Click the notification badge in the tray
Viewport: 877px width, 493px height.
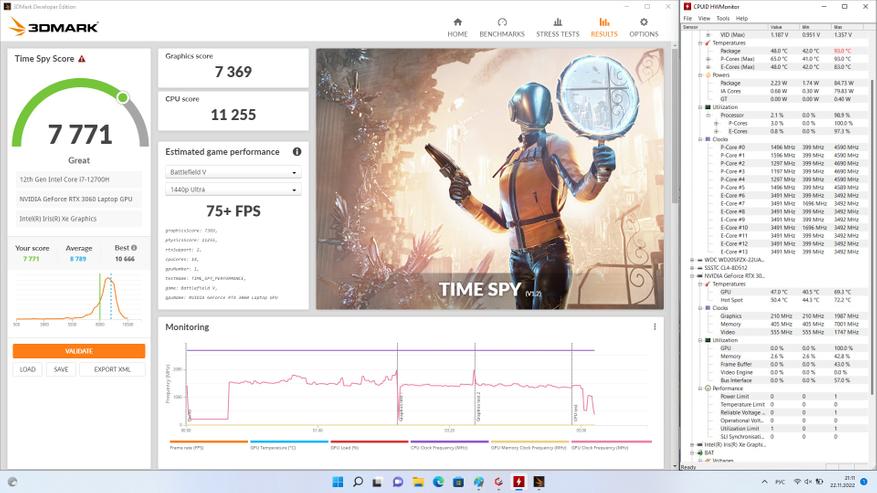[864, 482]
